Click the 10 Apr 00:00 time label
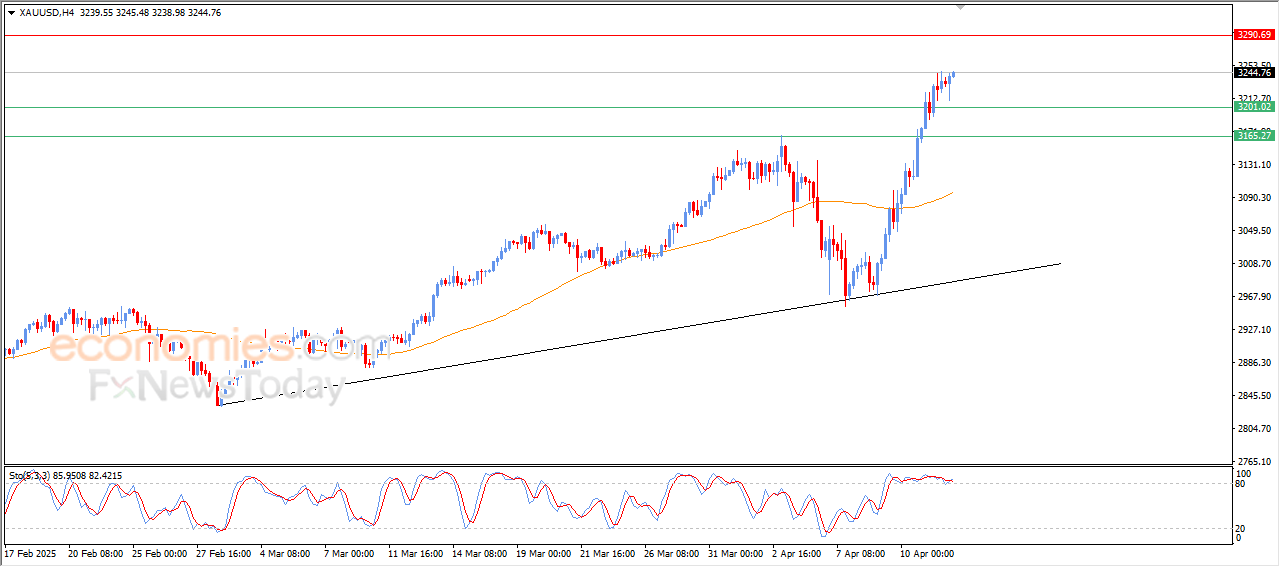This screenshot has width=1280, height=567. click(929, 553)
